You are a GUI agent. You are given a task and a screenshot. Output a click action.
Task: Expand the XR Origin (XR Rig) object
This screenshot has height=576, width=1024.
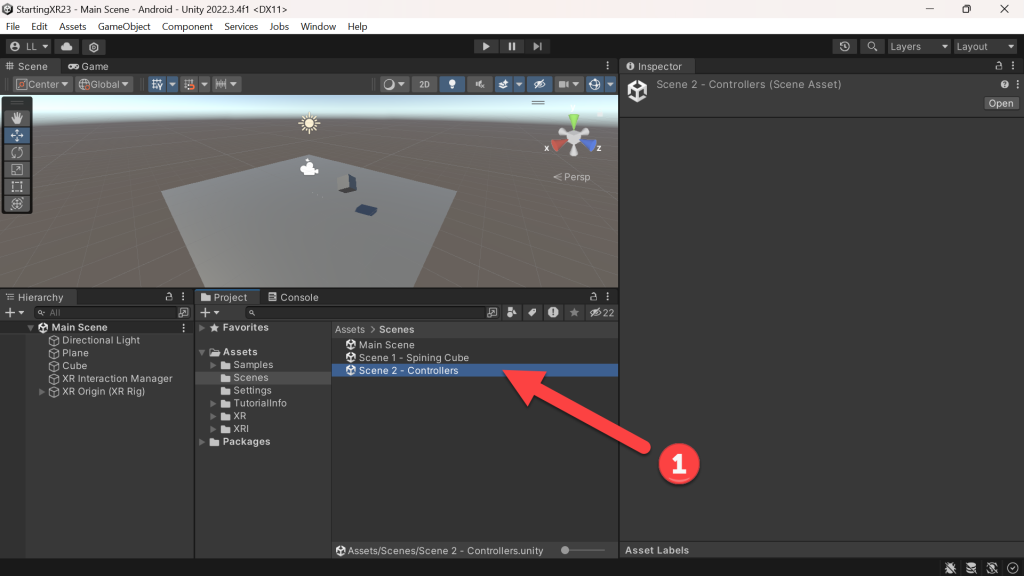(x=42, y=392)
